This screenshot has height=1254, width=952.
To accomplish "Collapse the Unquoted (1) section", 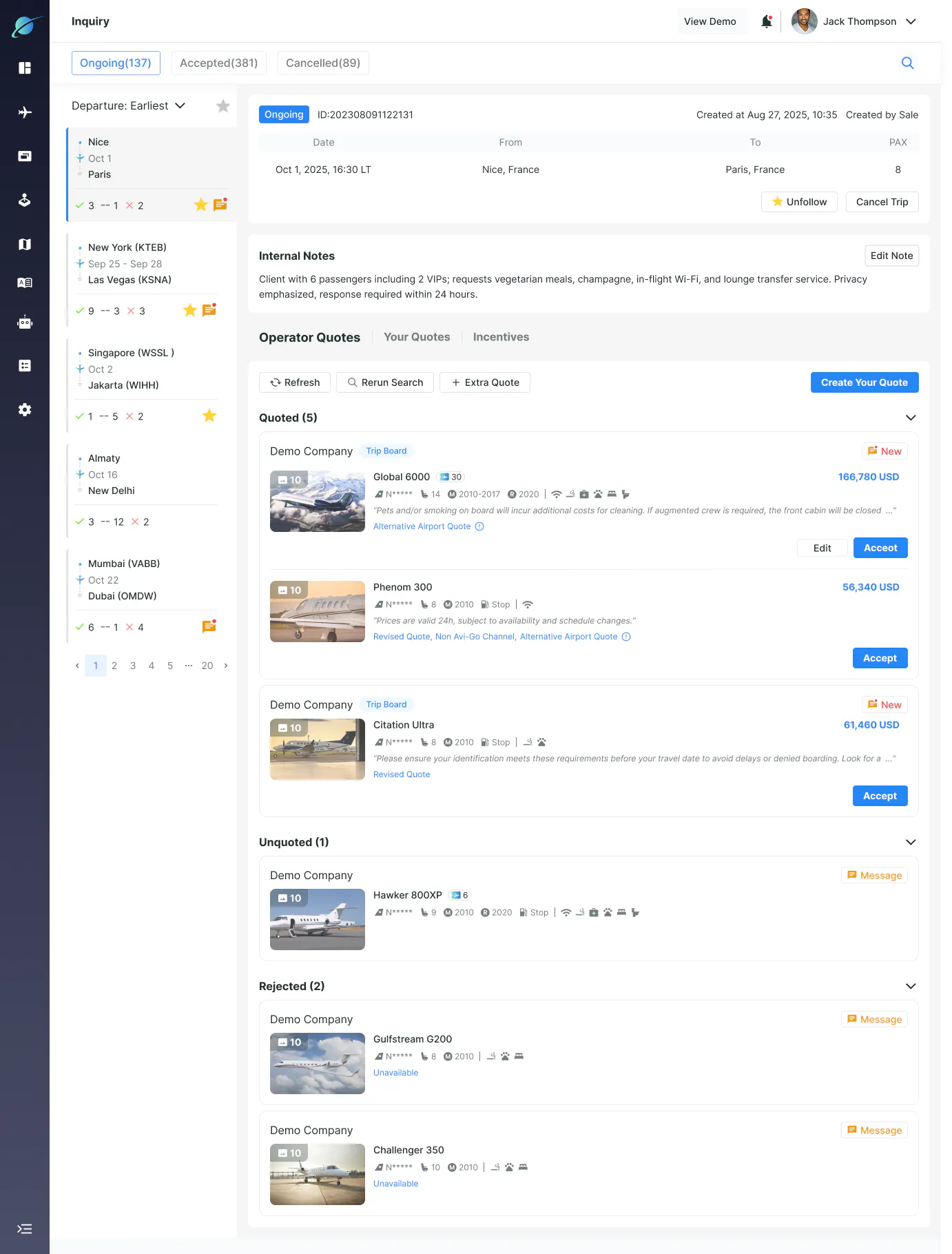I will pyautogui.click(x=911, y=842).
